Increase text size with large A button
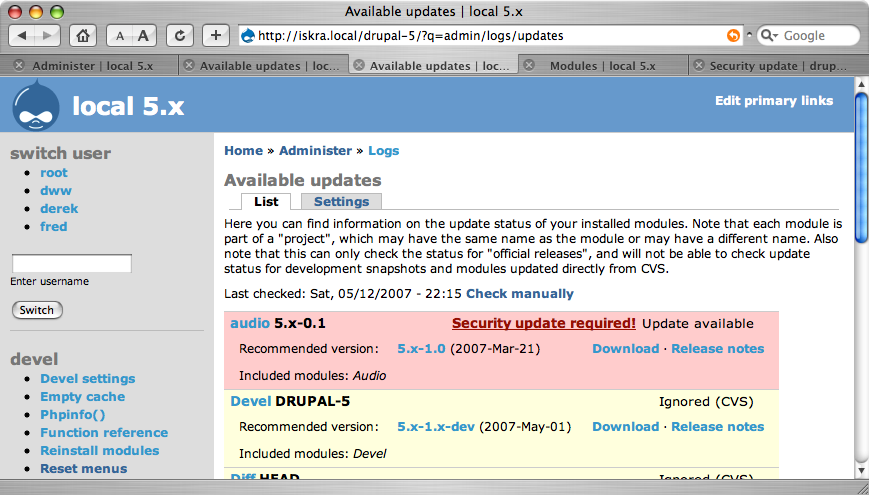 point(144,36)
